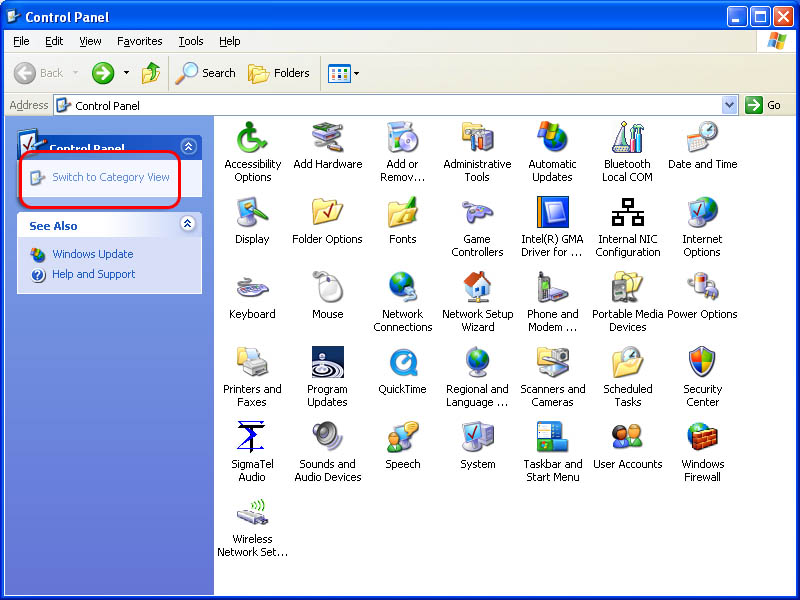Click the Folders toolbar button

tap(279, 73)
